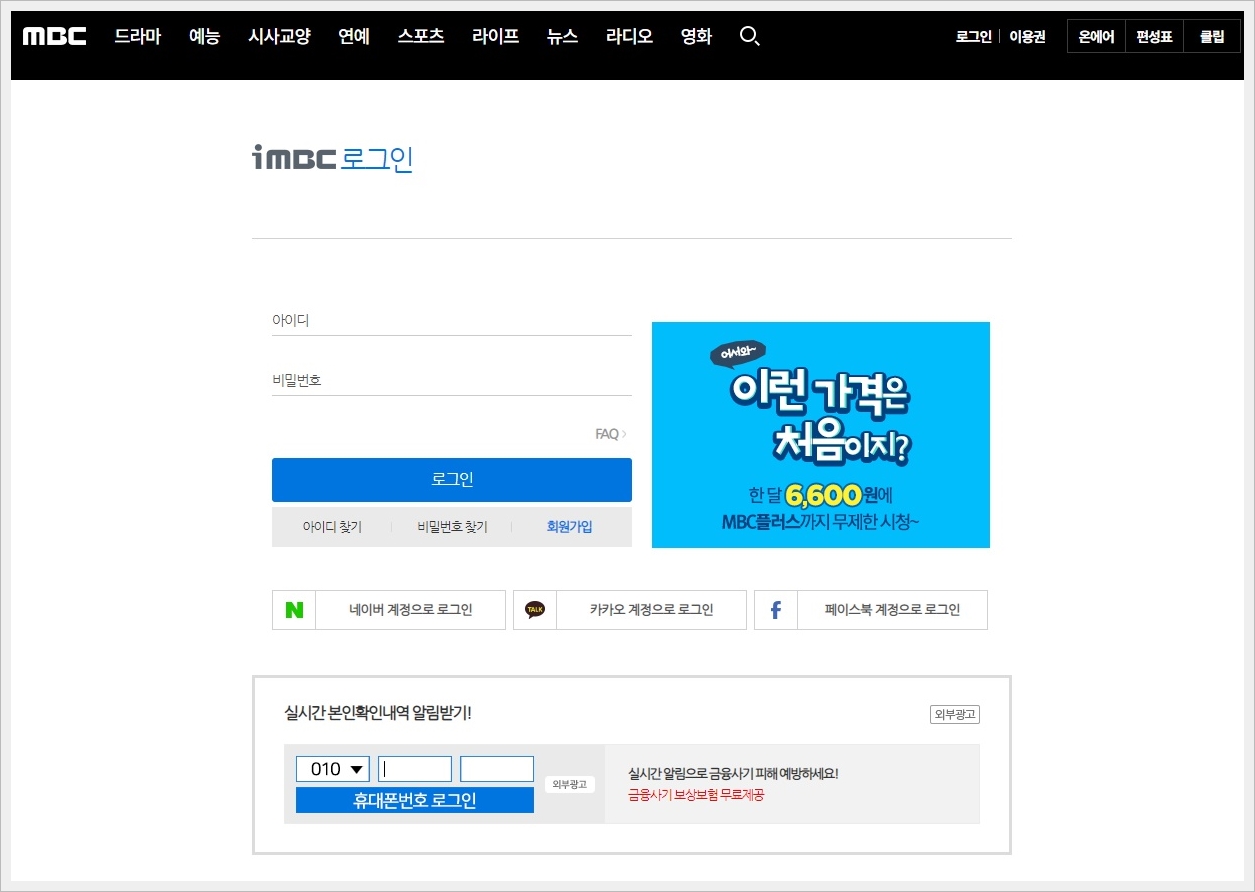The width and height of the screenshot is (1255, 892).
Task: Click the 이용권 link in header
Action: 1027,37
